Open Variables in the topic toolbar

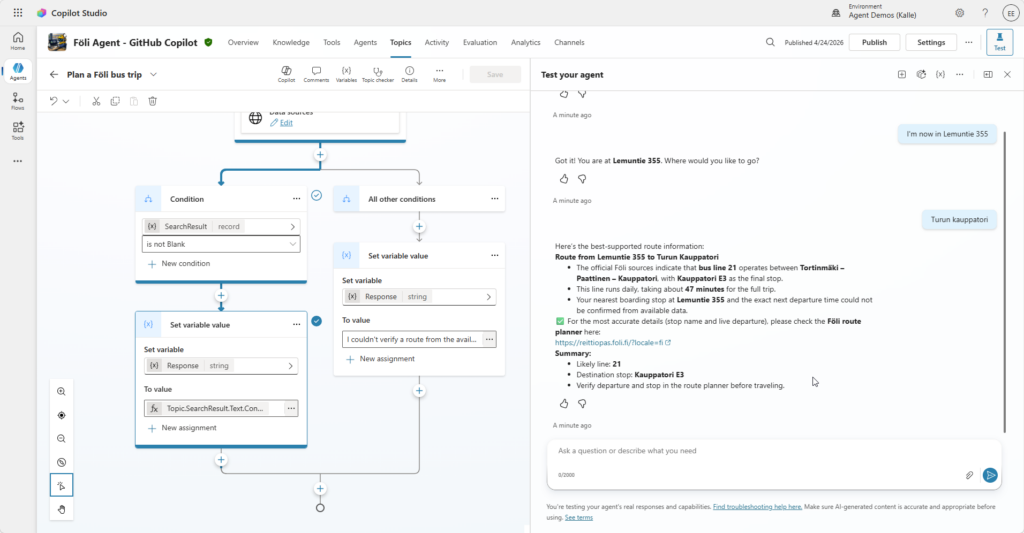pyautogui.click(x=346, y=74)
